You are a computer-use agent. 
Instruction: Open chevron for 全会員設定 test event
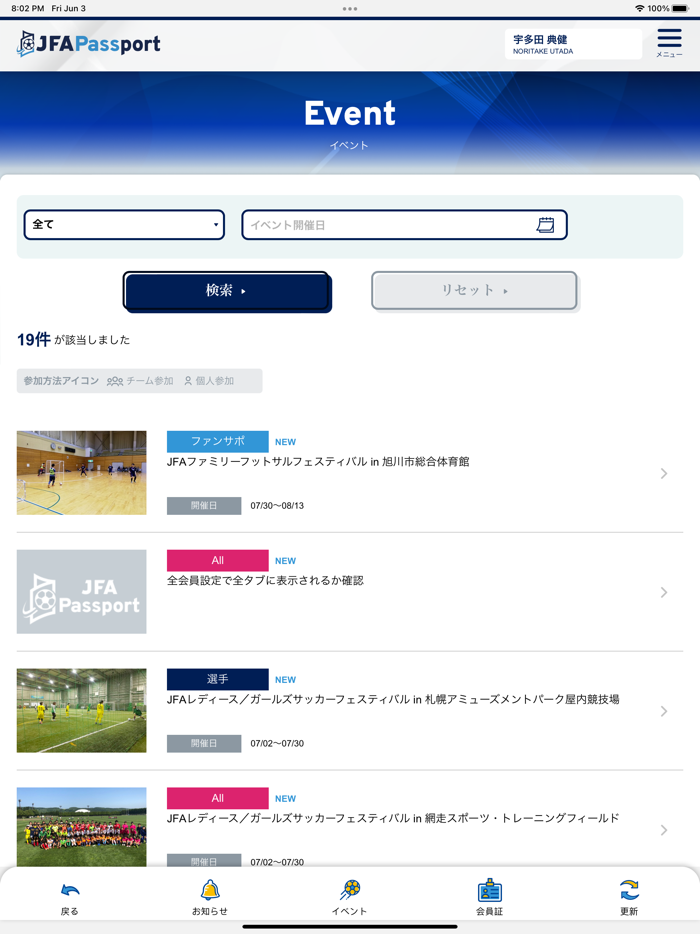pos(664,592)
